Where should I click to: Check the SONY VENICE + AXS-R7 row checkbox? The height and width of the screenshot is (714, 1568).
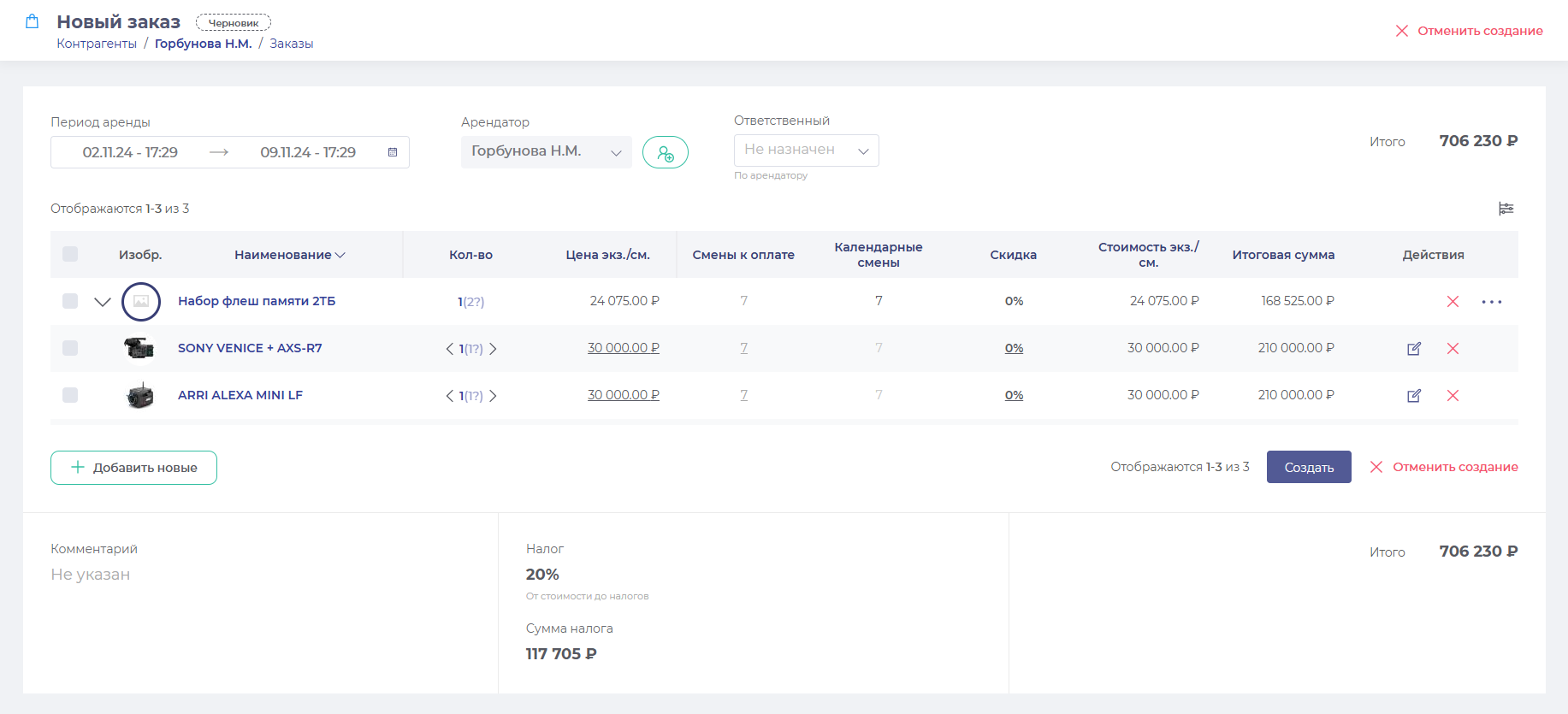pos(70,348)
